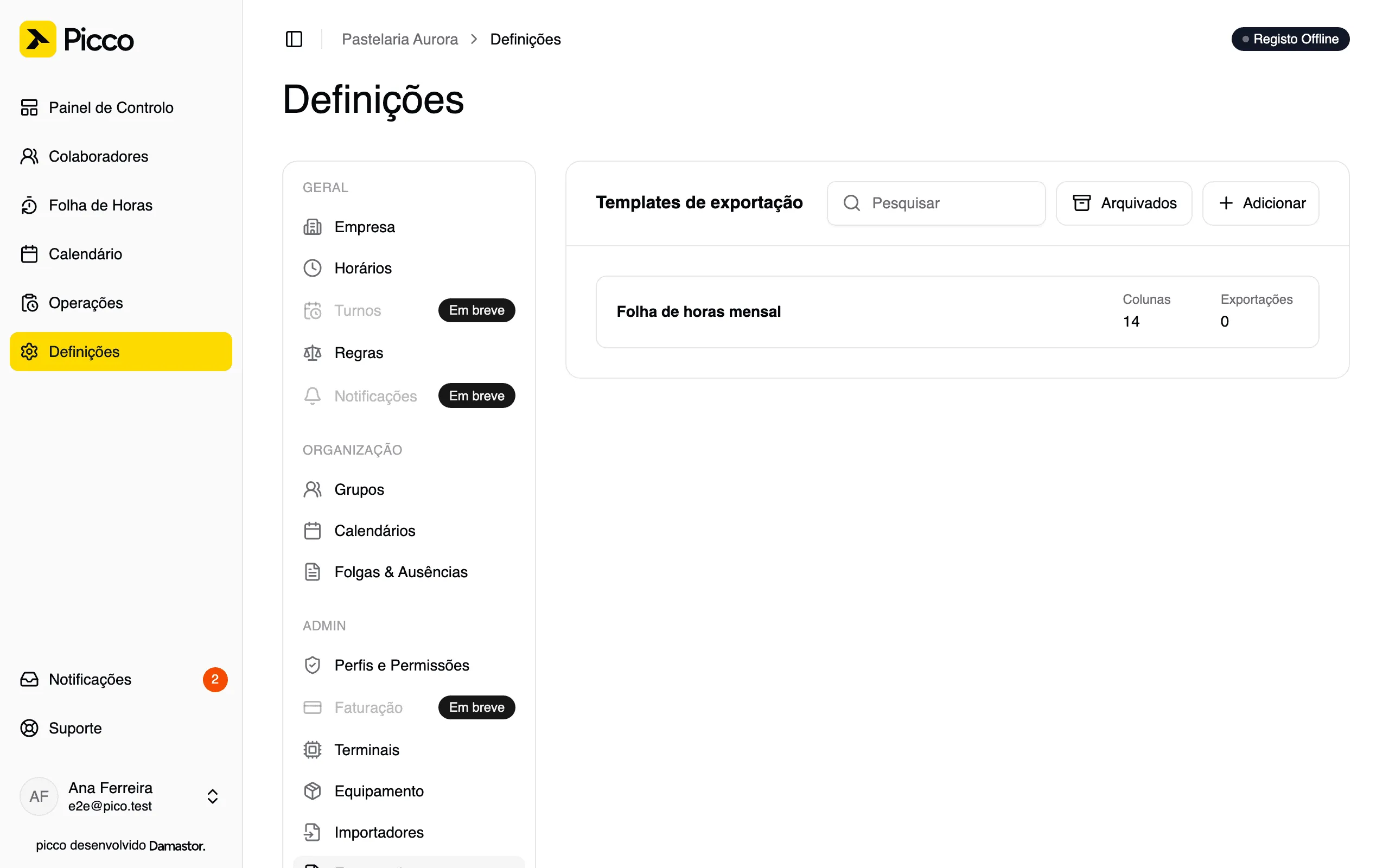Screen dimensions: 1389x868
Task: Click the Horários clock icon
Action: (312, 268)
